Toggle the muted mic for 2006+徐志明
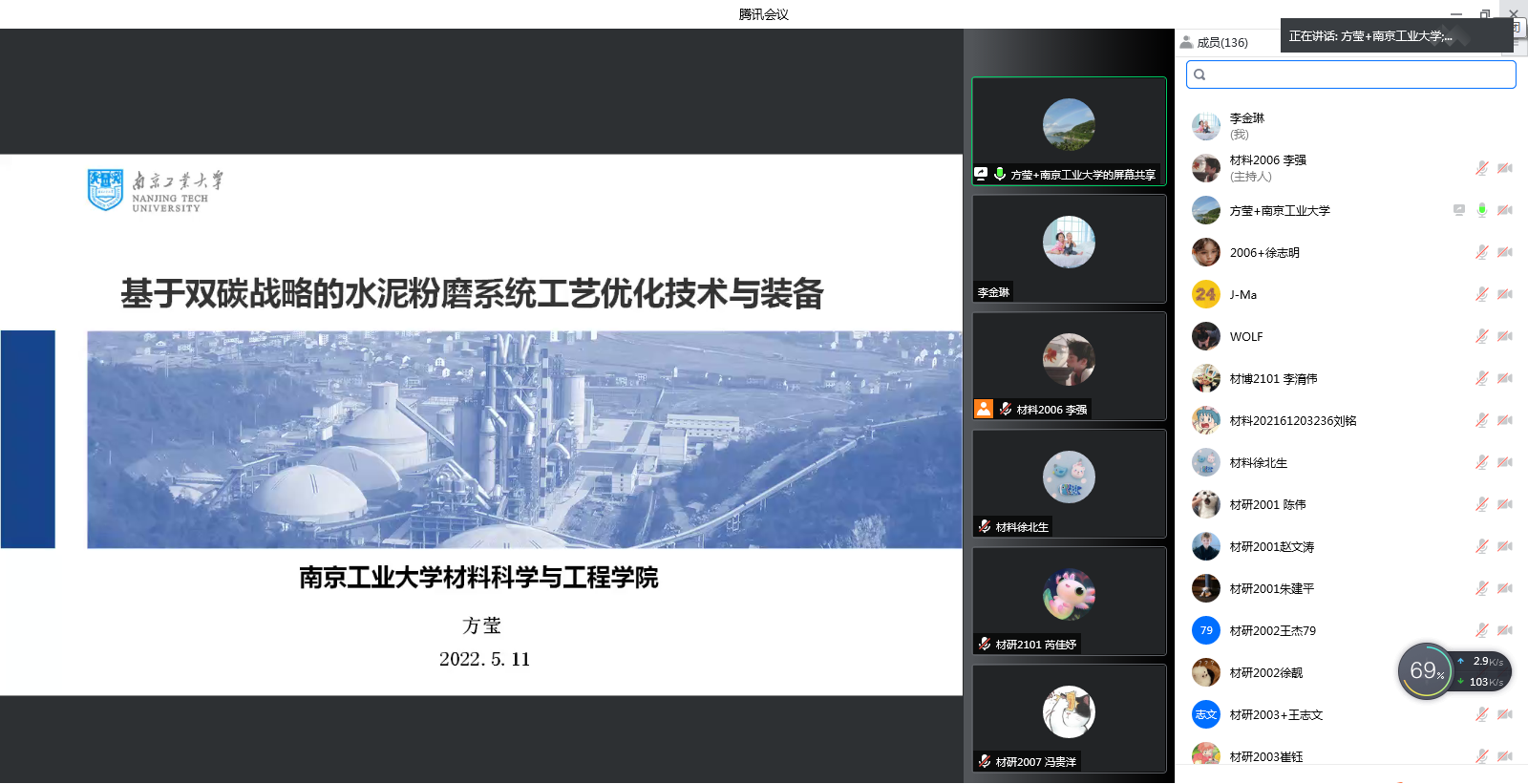1528x784 pixels. (x=1481, y=252)
